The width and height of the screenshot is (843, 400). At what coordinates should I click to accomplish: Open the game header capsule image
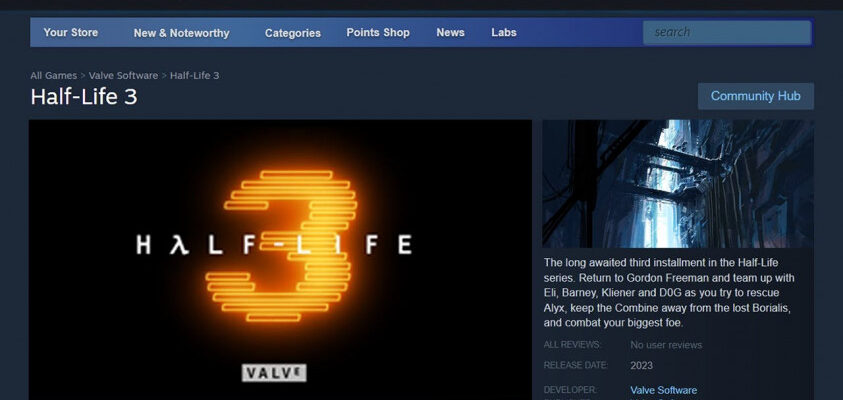click(677, 183)
